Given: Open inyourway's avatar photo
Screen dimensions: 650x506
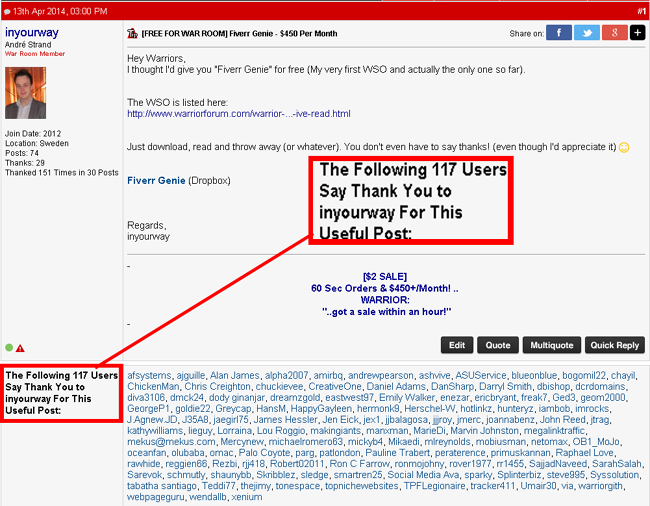Looking at the screenshot, I should pos(25,93).
